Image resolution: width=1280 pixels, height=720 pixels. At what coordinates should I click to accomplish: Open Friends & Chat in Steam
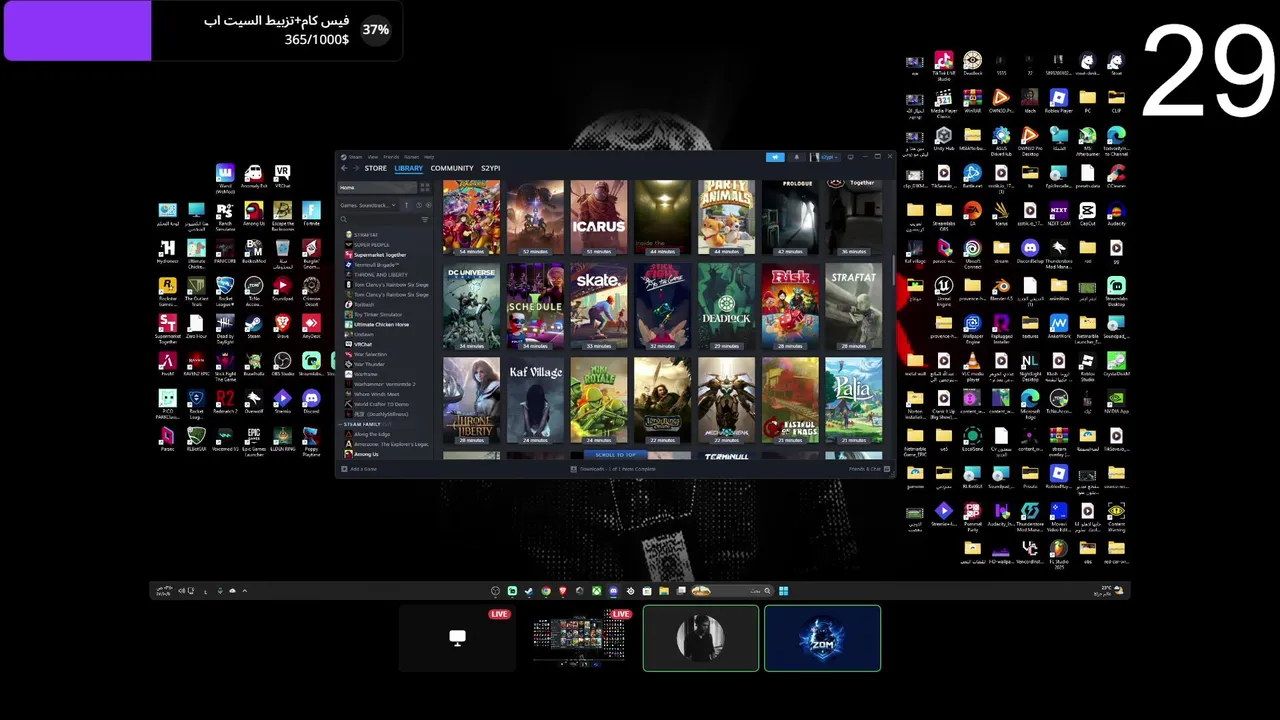tap(867, 469)
